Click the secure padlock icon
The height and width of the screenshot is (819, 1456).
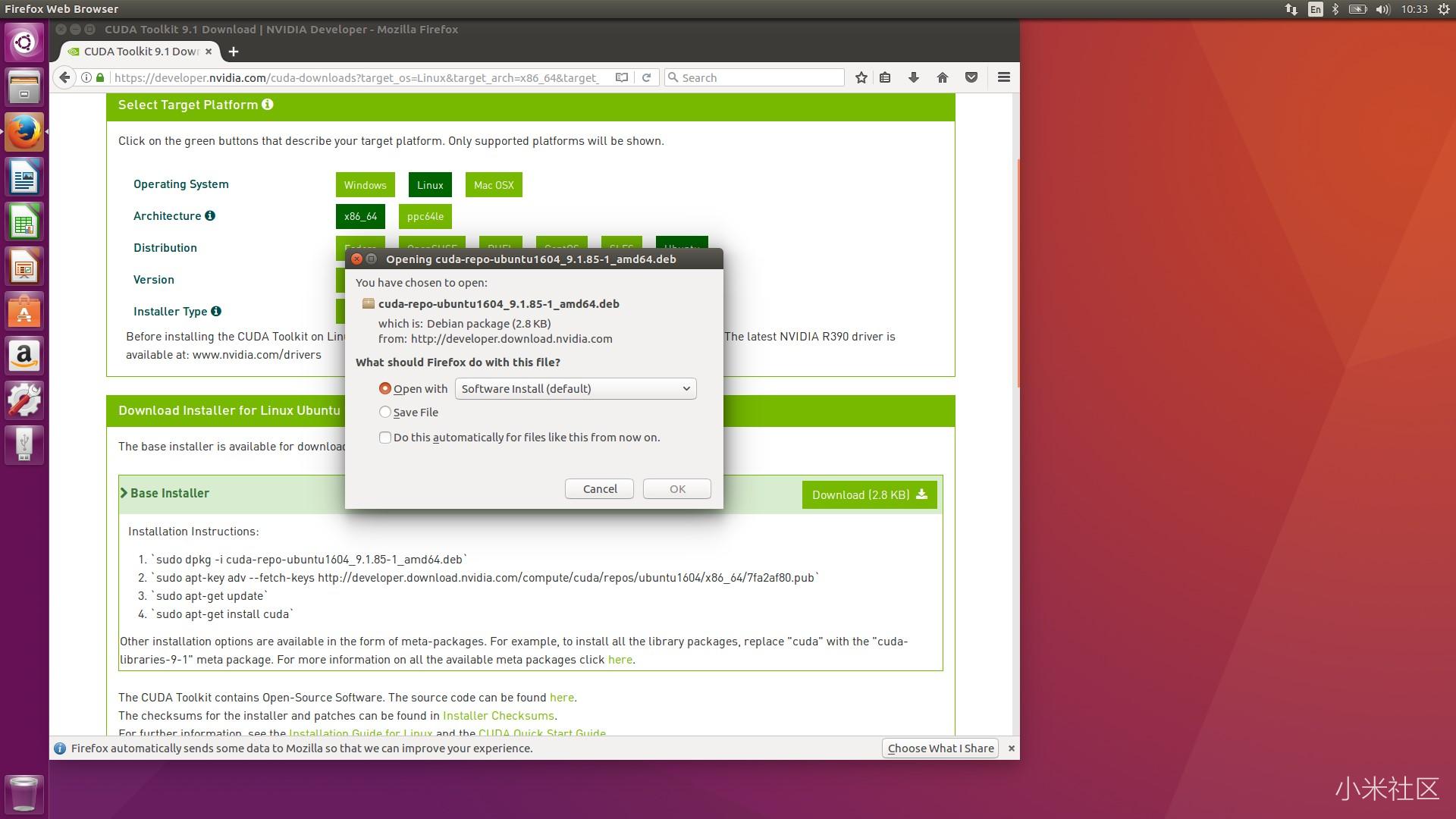pos(100,77)
